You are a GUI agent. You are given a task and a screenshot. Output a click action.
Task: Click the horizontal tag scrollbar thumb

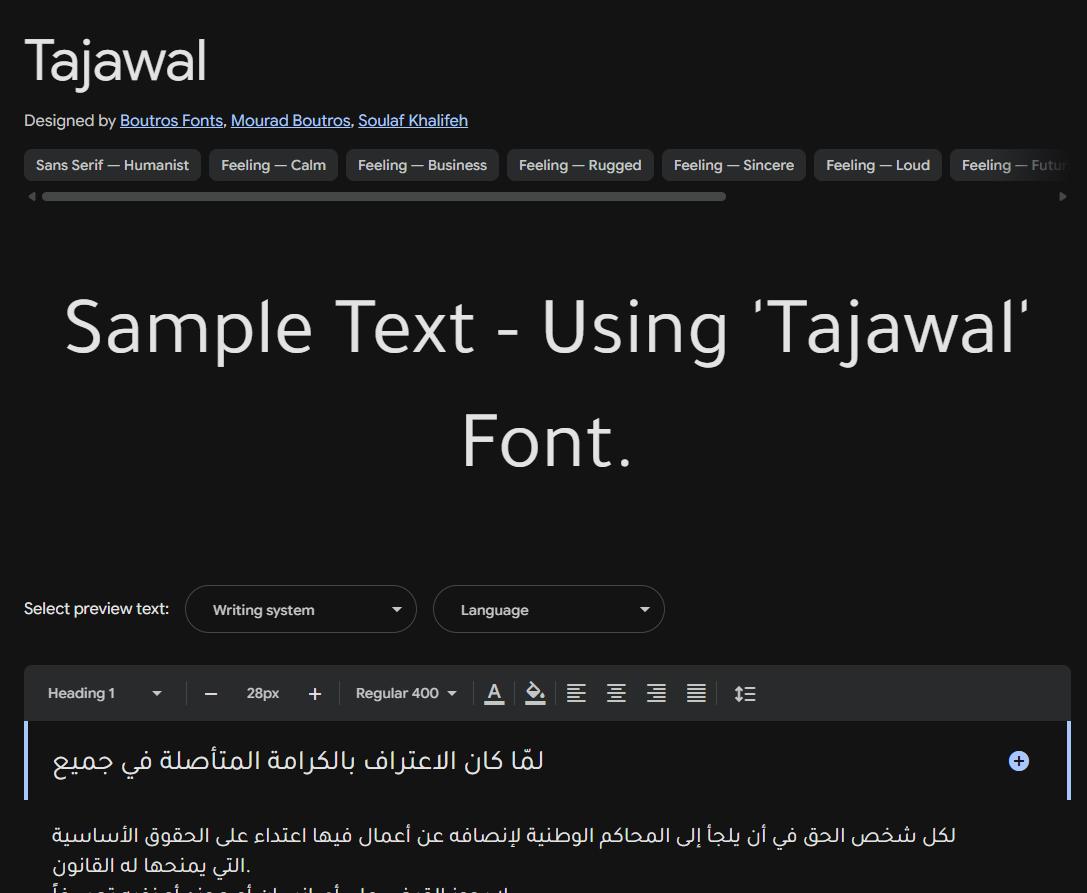[x=384, y=197]
